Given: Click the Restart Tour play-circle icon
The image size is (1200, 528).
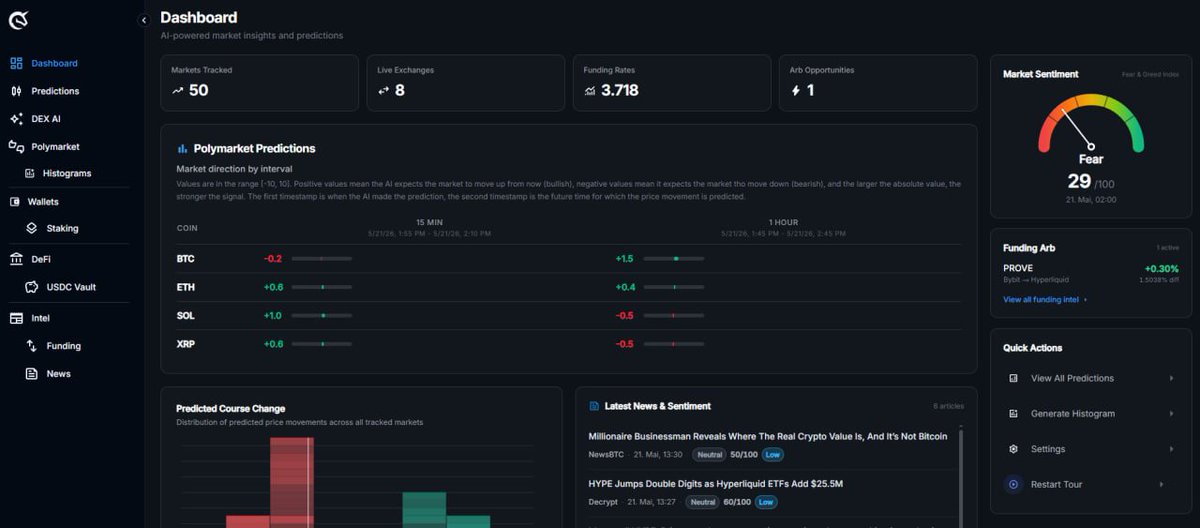Looking at the screenshot, I should pos(1013,484).
